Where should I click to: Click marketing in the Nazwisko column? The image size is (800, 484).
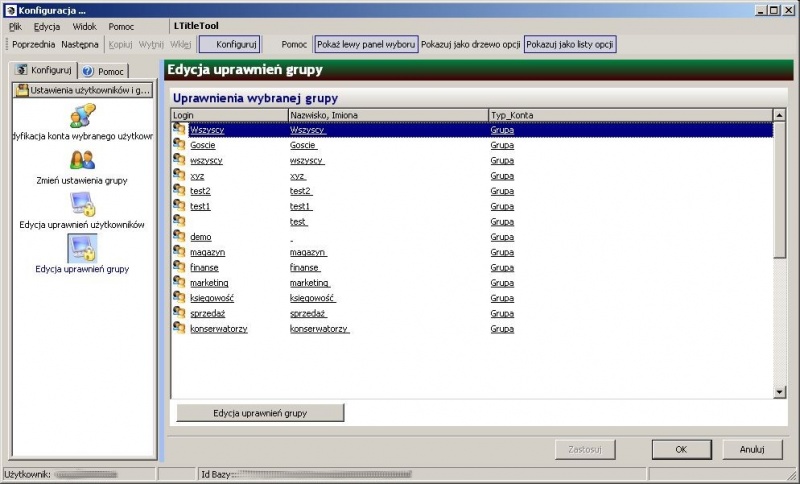coord(310,283)
